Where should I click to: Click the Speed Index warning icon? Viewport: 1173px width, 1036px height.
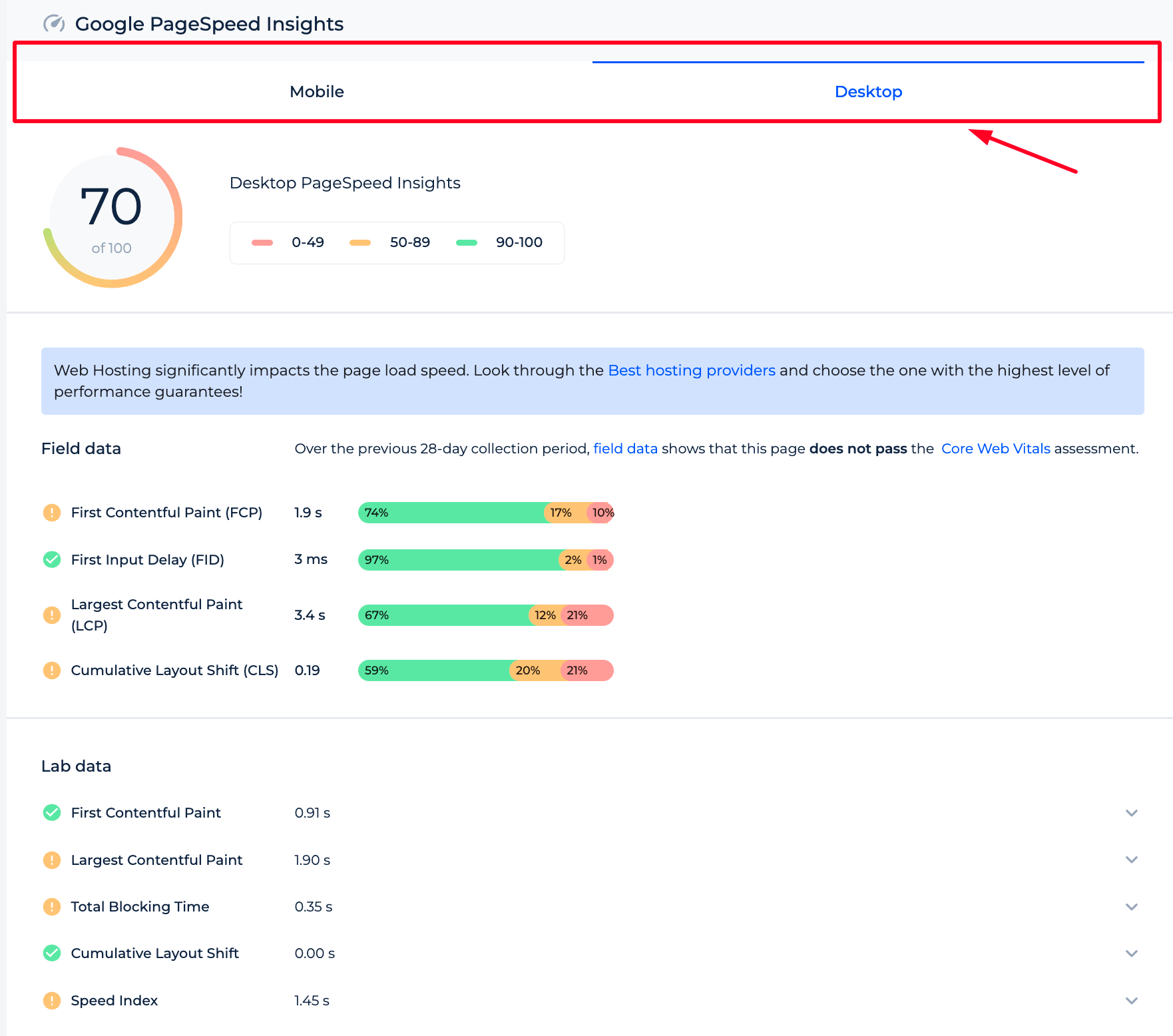[52, 1001]
